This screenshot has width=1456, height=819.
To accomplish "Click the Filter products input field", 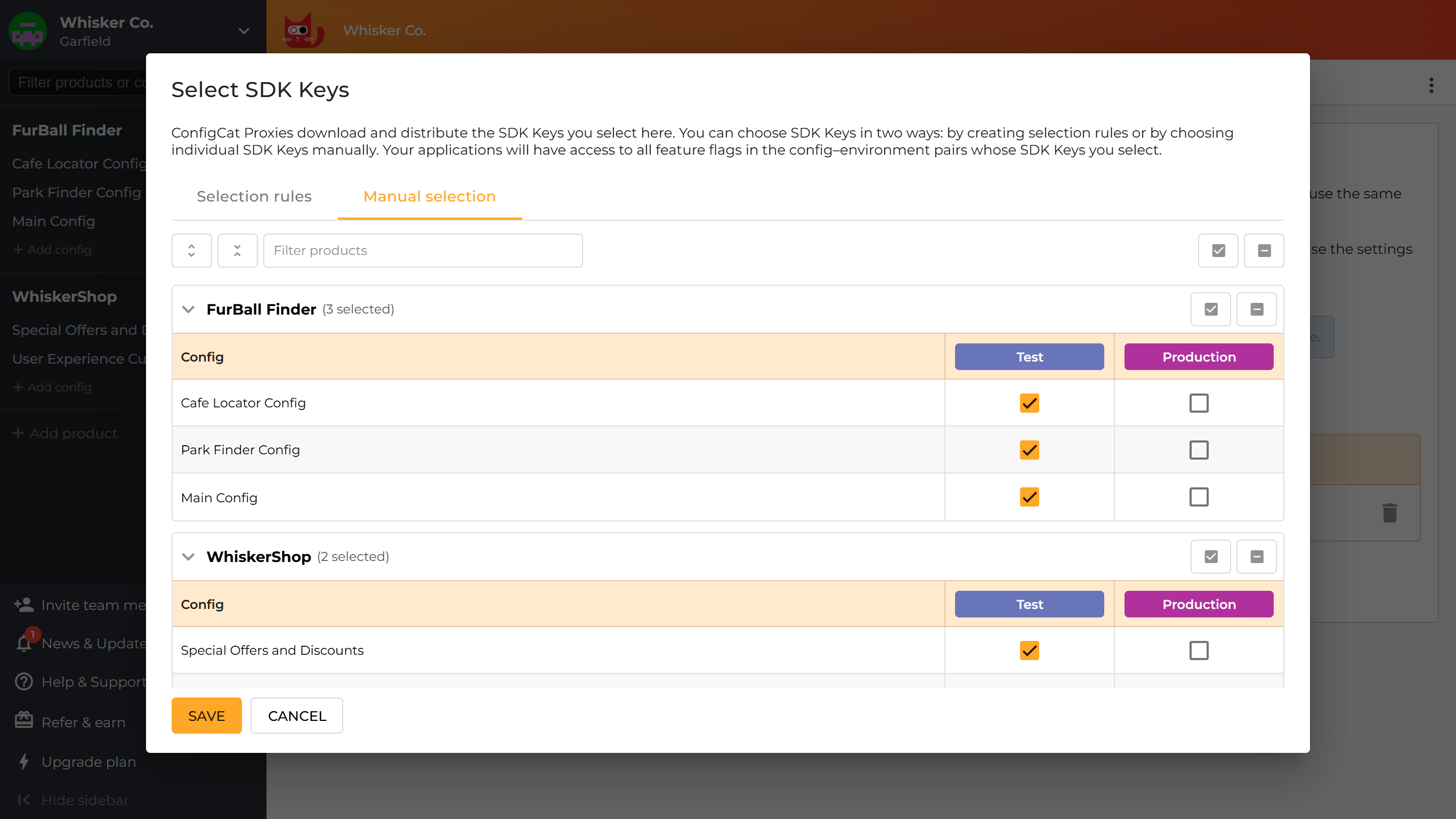I will pos(423,250).
